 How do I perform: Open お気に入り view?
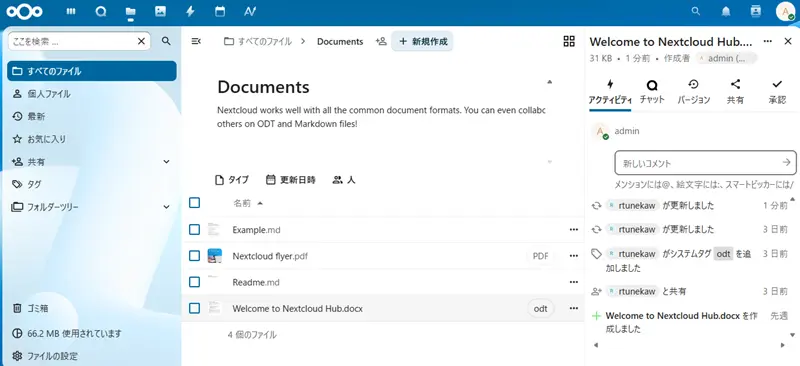pos(92,139)
